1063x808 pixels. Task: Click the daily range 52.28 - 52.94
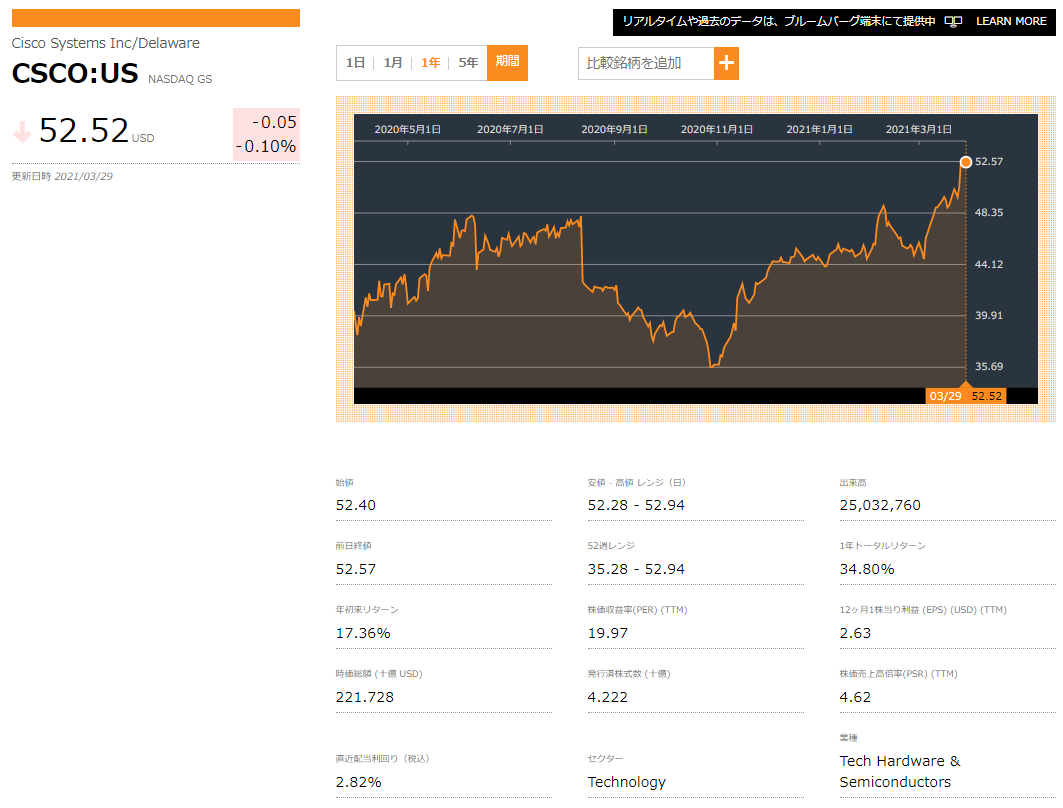(x=636, y=505)
